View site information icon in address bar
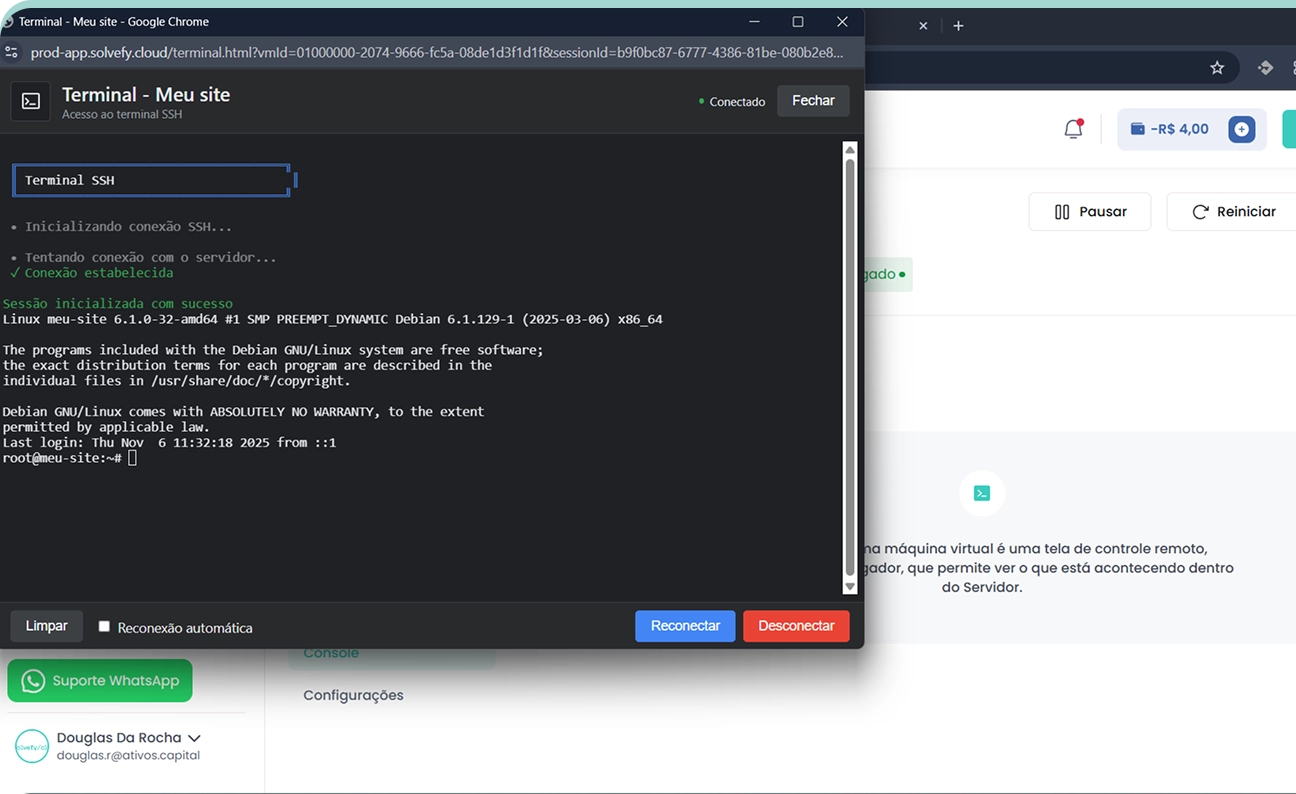Image resolution: width=1296 pixels, height=794 pixels. (10, 53)
